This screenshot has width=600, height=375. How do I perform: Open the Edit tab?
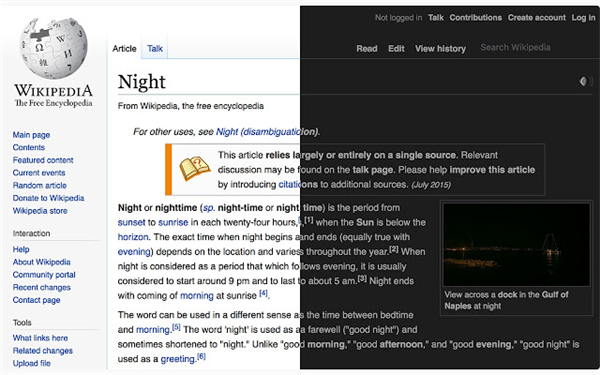tap(396, 49)
